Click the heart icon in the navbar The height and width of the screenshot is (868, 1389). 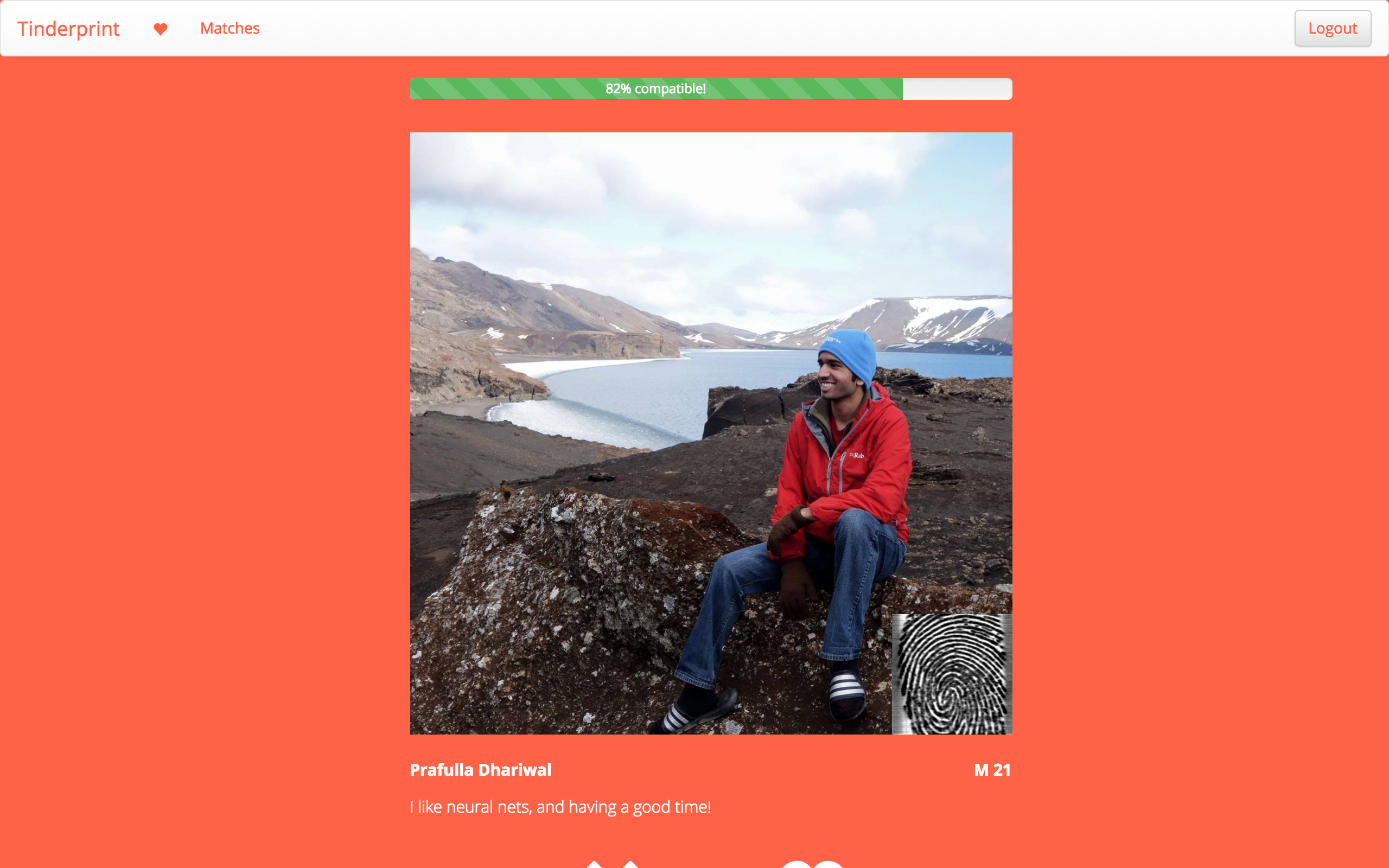point(160,29)
